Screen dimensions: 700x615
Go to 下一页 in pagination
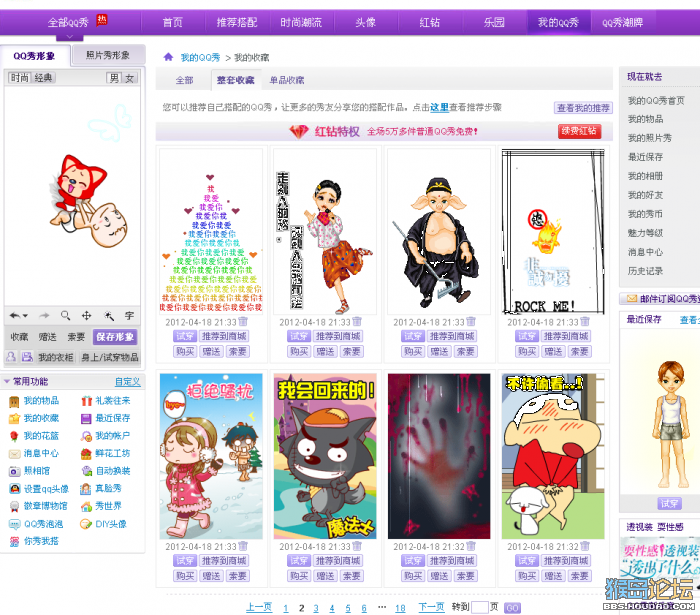[x=431, y=607]
